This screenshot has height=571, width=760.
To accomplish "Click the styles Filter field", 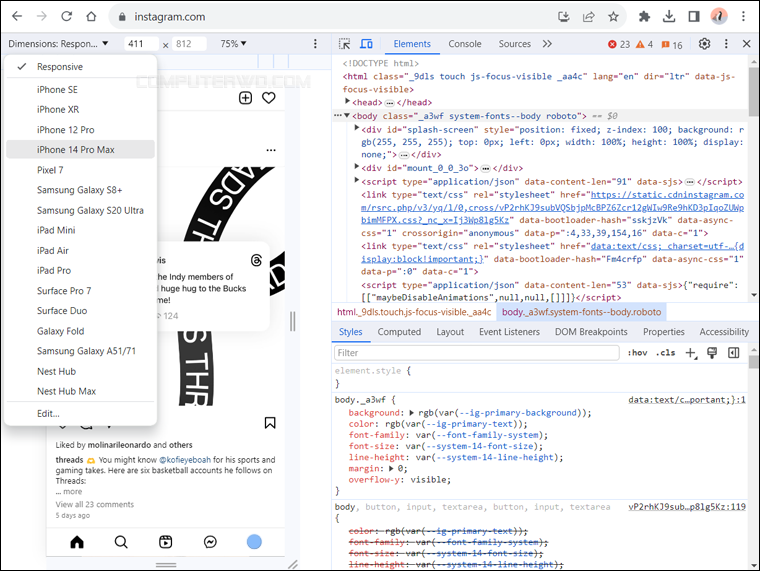I will click(x=476, y=353).
